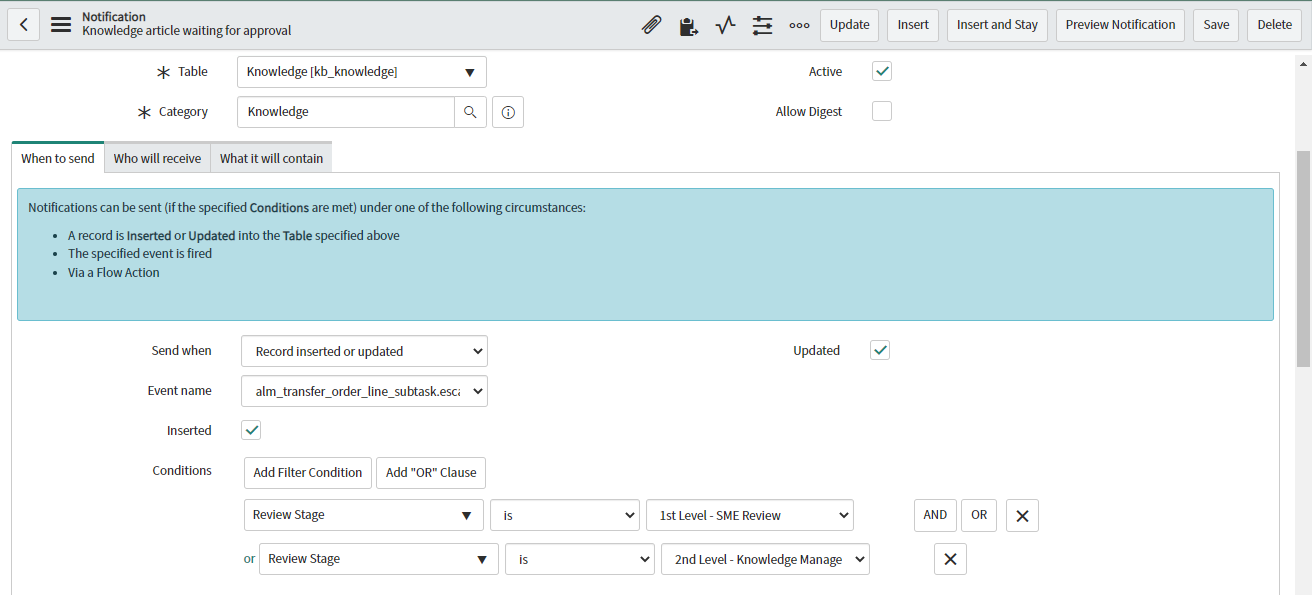
Task: Open second 'or' condition Review Stage field dropdown
Action: 379,559
